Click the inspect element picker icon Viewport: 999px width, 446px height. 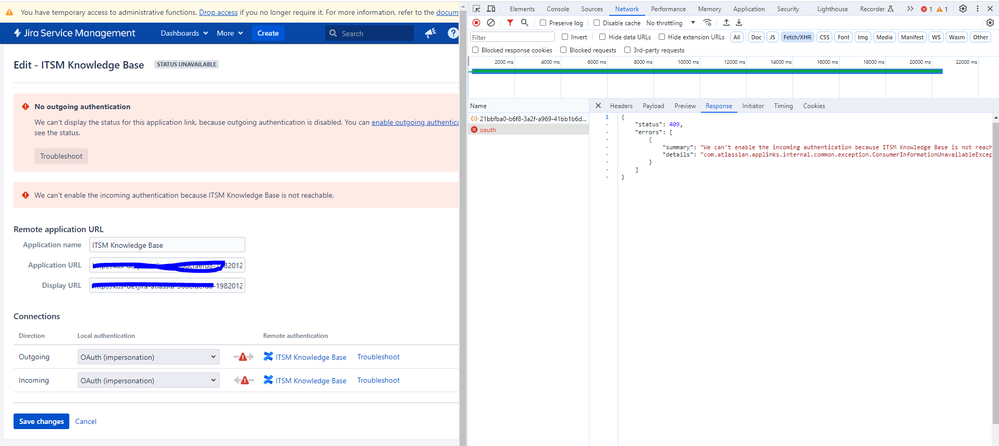[x=476, y=9]
